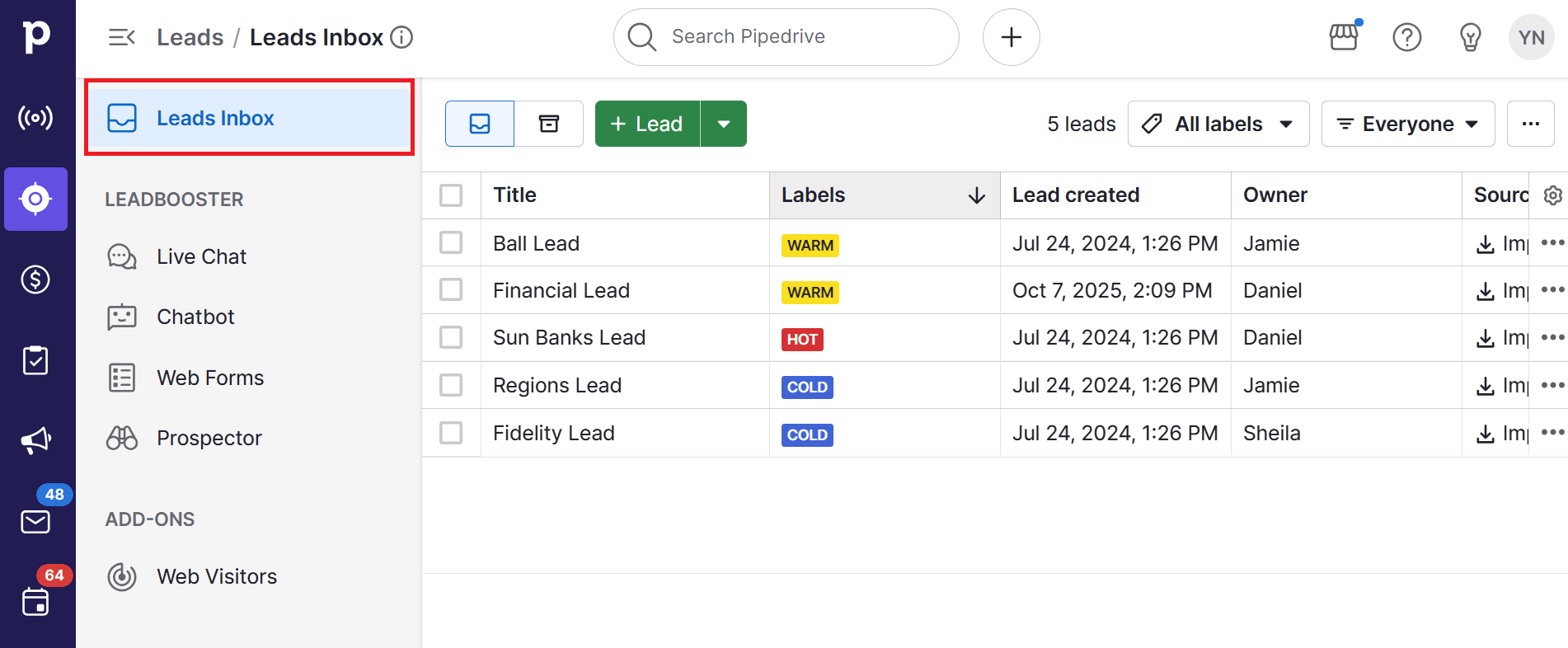Toggle the select-all checkbox in the header
The image size is (1568, 648).
pyautogui.click(x=451, y=195)
